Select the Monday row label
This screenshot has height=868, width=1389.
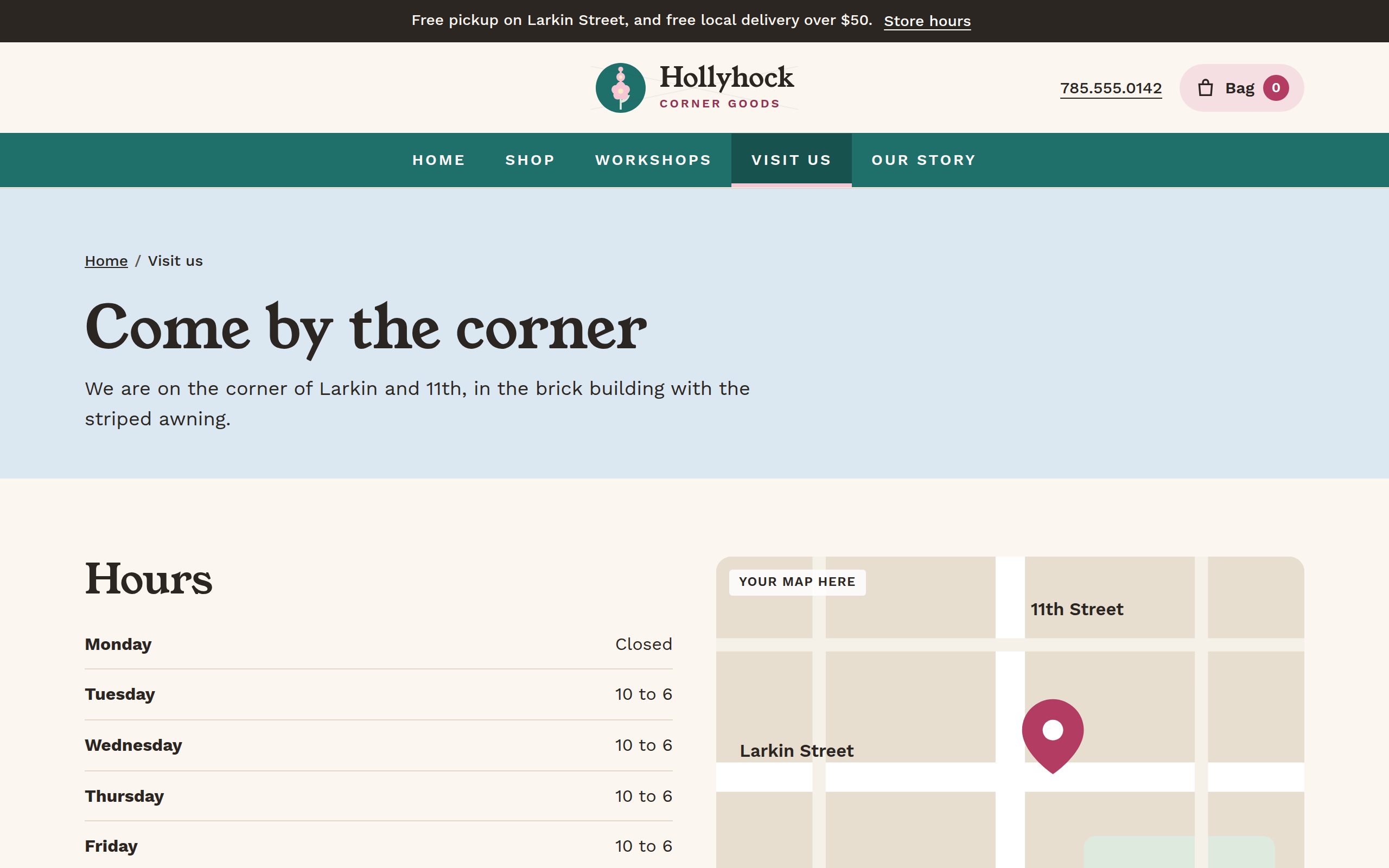tap(118, 644)
